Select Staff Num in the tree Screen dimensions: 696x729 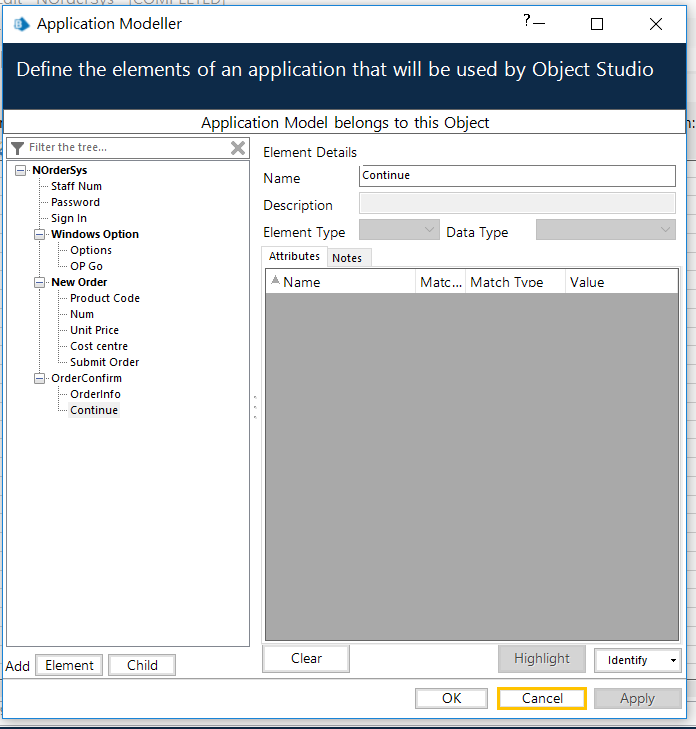pos(76,186)
